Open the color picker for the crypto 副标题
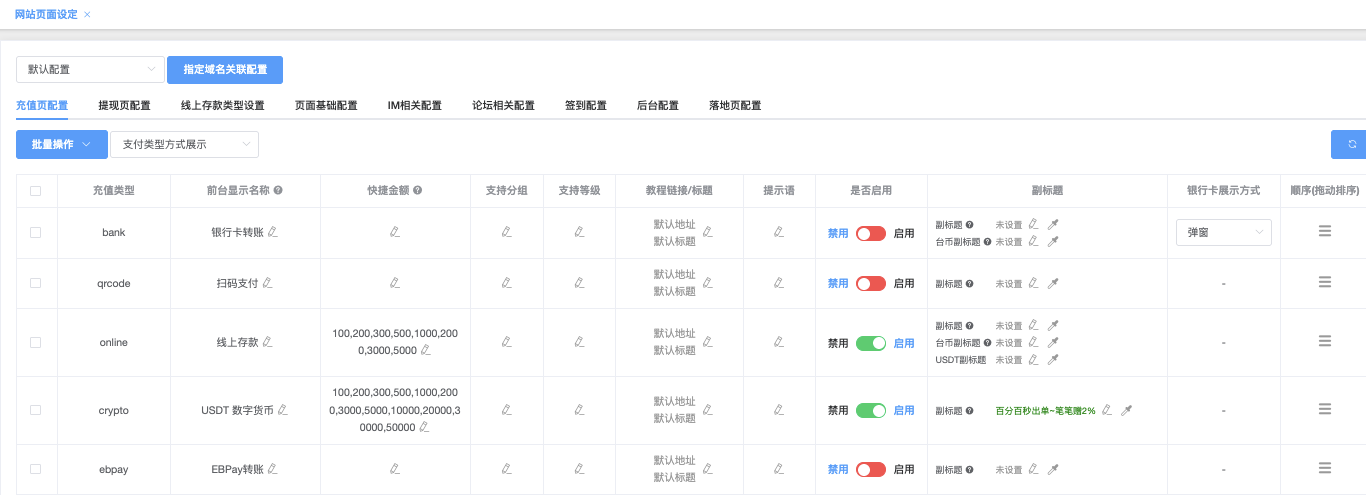The width and height of the screenshot is (1366, 495). 1127,410
